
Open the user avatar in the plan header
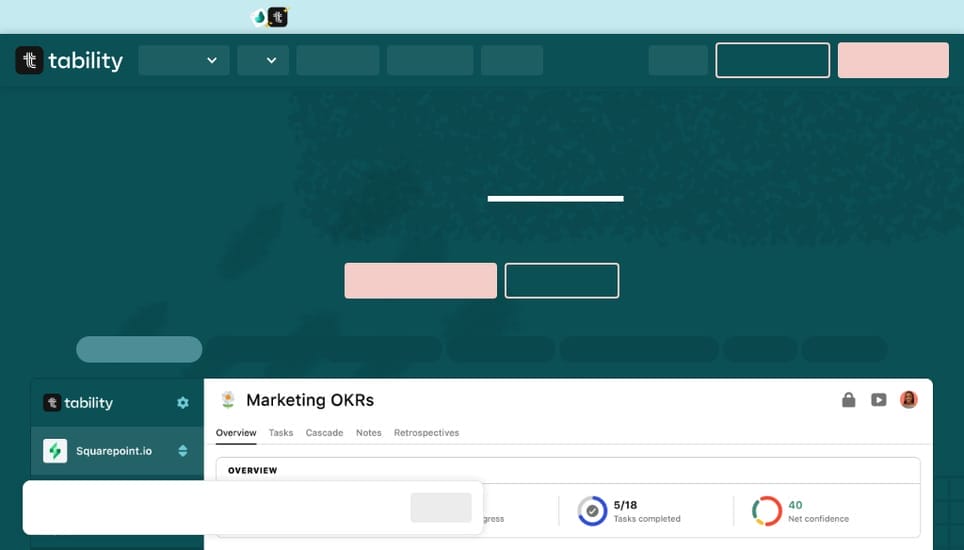pyautogui.click(x=908, y=400)
